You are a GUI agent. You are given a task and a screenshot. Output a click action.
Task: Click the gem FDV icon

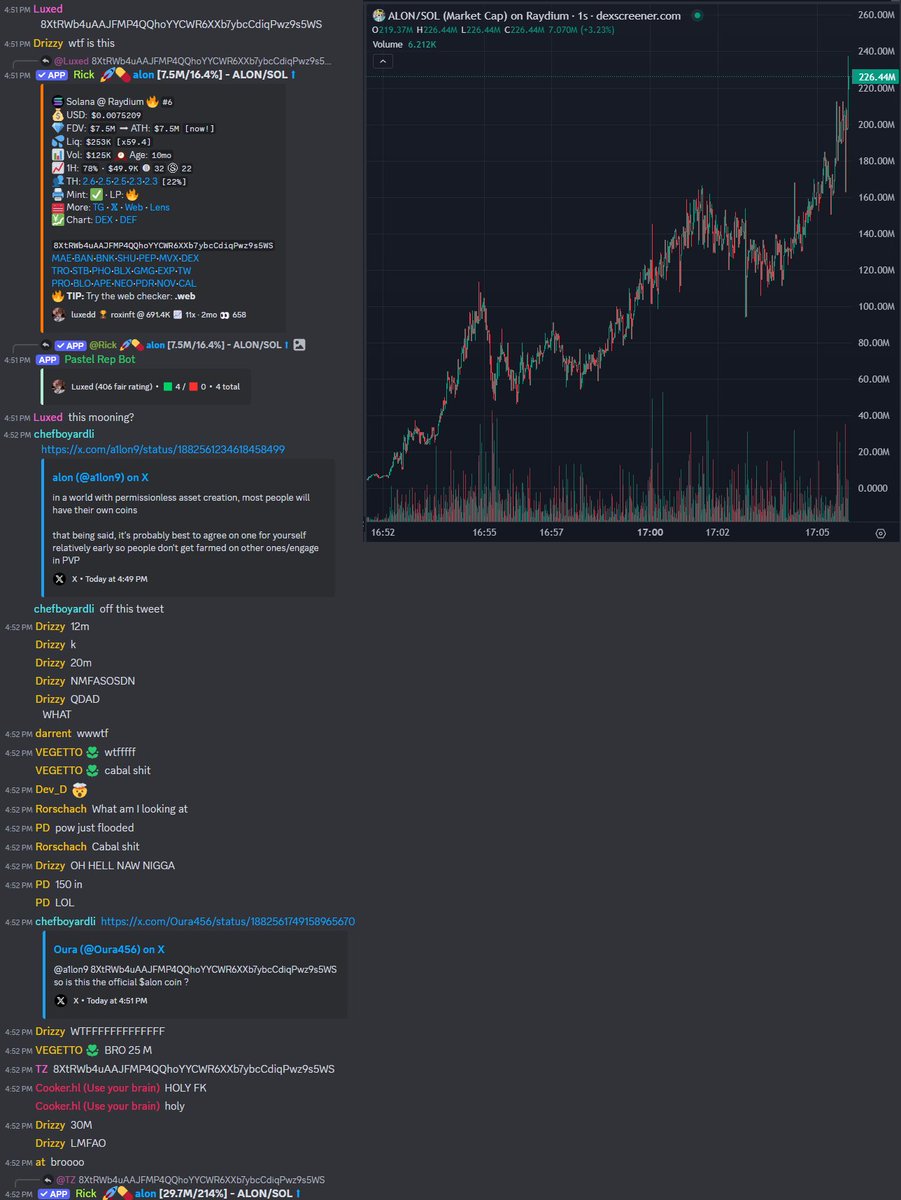[58, 128]
